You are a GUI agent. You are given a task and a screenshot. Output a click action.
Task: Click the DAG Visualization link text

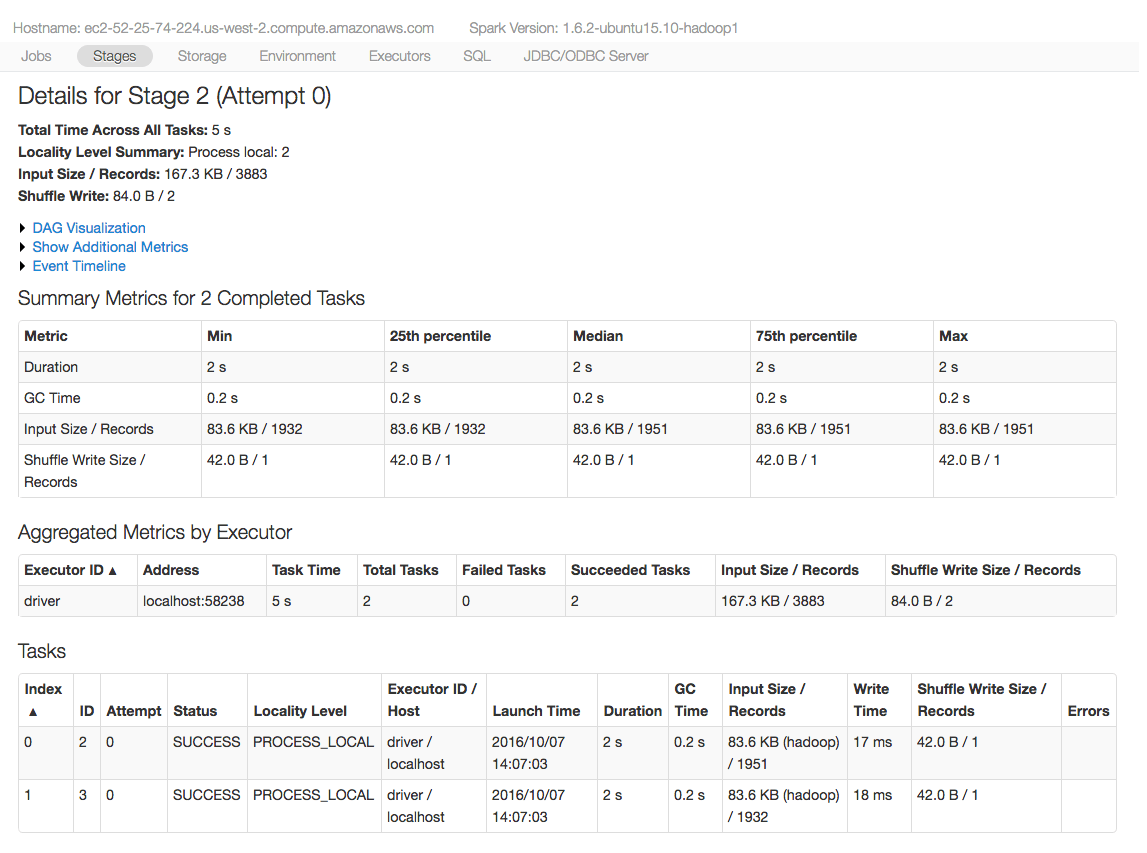click(89, 228)
